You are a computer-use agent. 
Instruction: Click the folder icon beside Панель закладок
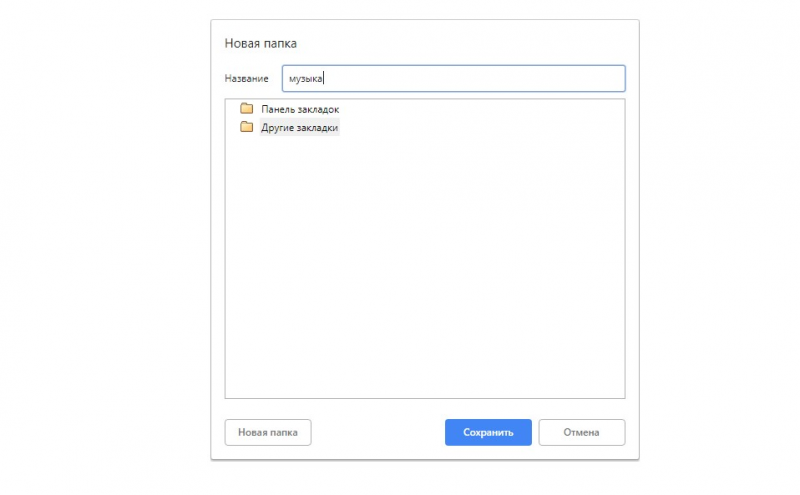click(246, 108)
